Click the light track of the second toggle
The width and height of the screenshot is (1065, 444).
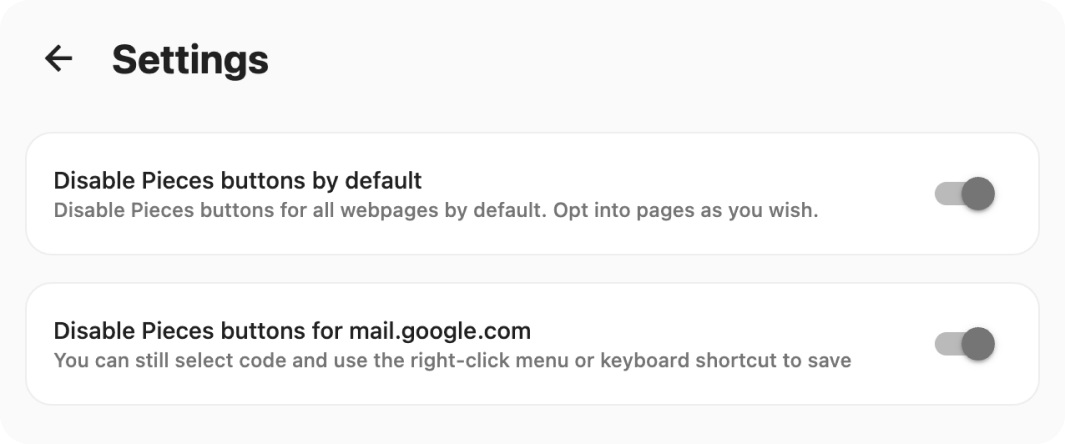[945, 344]
